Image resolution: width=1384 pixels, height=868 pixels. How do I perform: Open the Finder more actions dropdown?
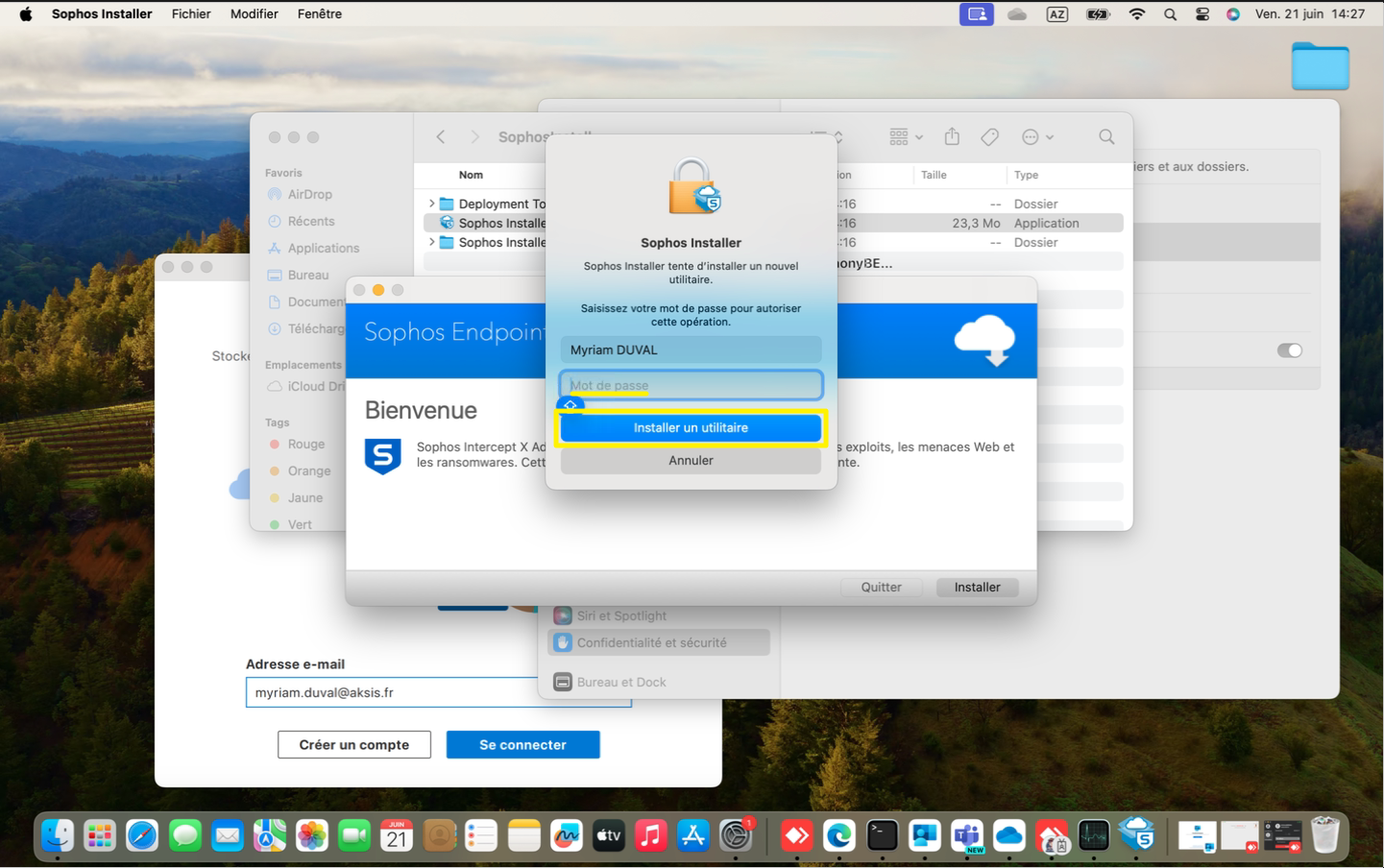pyautogui.click(x=1037, y=137)
